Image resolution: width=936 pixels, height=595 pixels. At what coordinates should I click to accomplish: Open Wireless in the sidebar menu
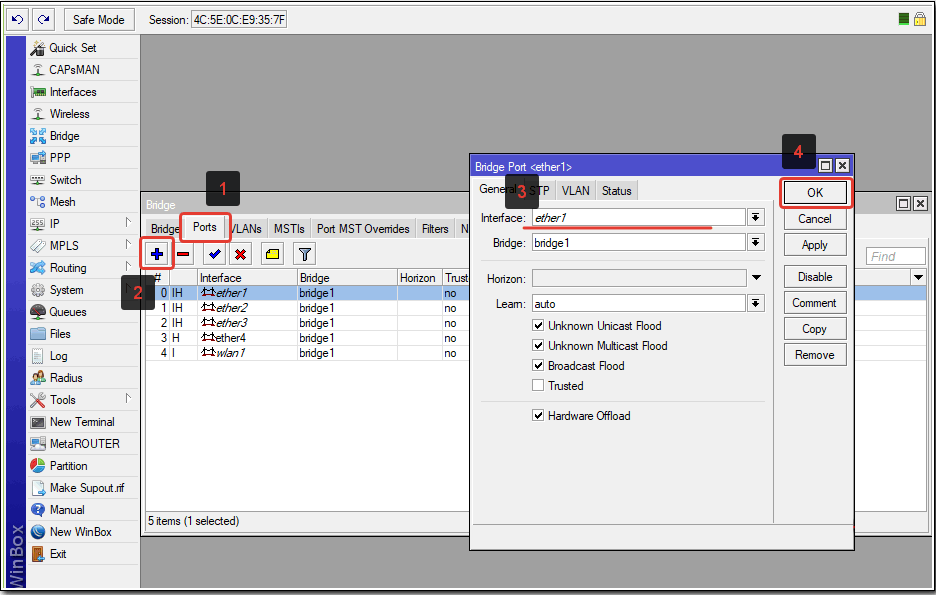[69, 114]
